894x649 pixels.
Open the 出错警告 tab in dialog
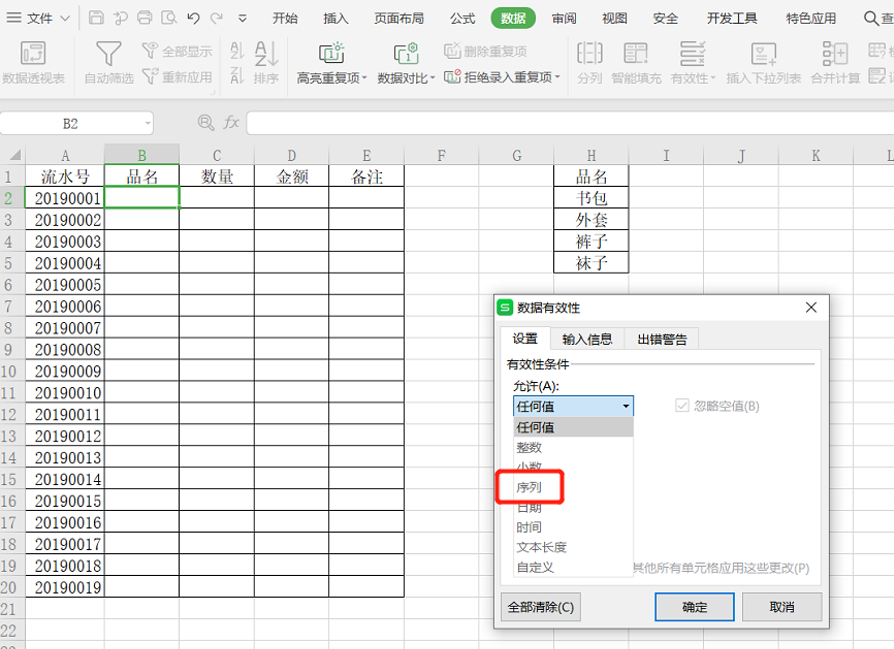[x=662, y=339]
